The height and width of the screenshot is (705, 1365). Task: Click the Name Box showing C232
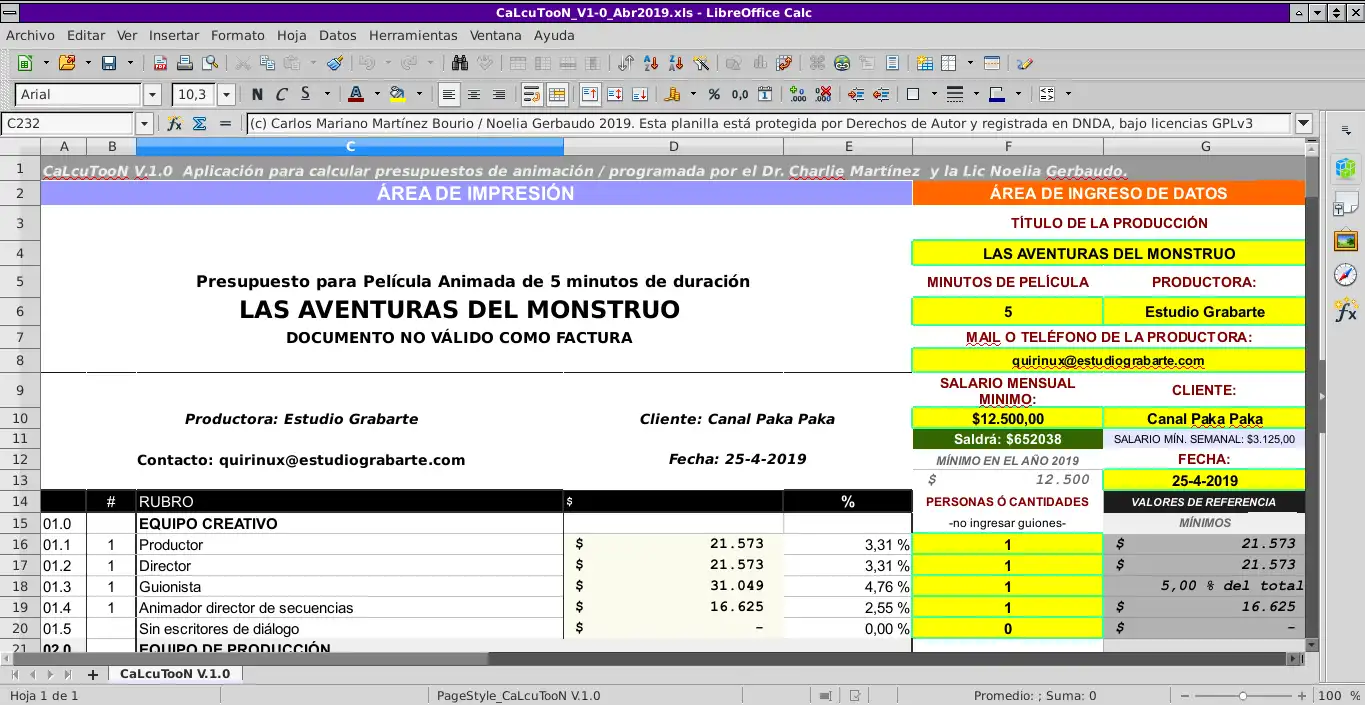[68, 123]
